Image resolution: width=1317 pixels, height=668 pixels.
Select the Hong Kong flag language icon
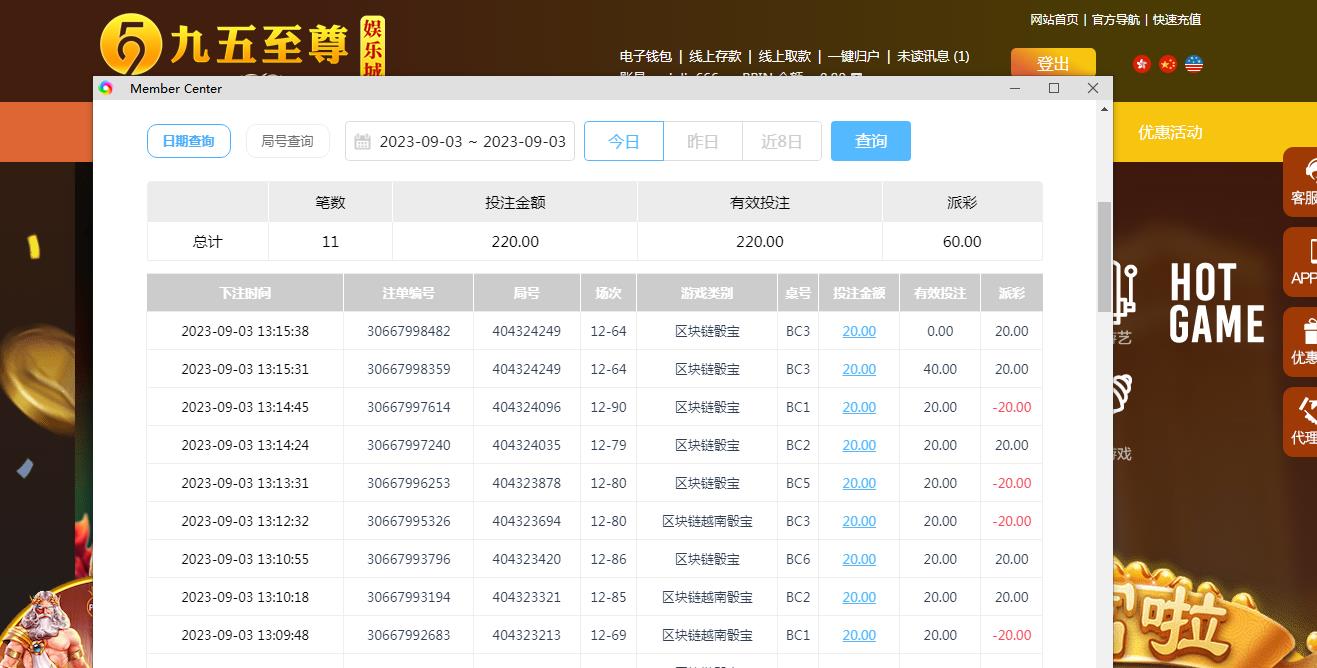click(1142, 64)
